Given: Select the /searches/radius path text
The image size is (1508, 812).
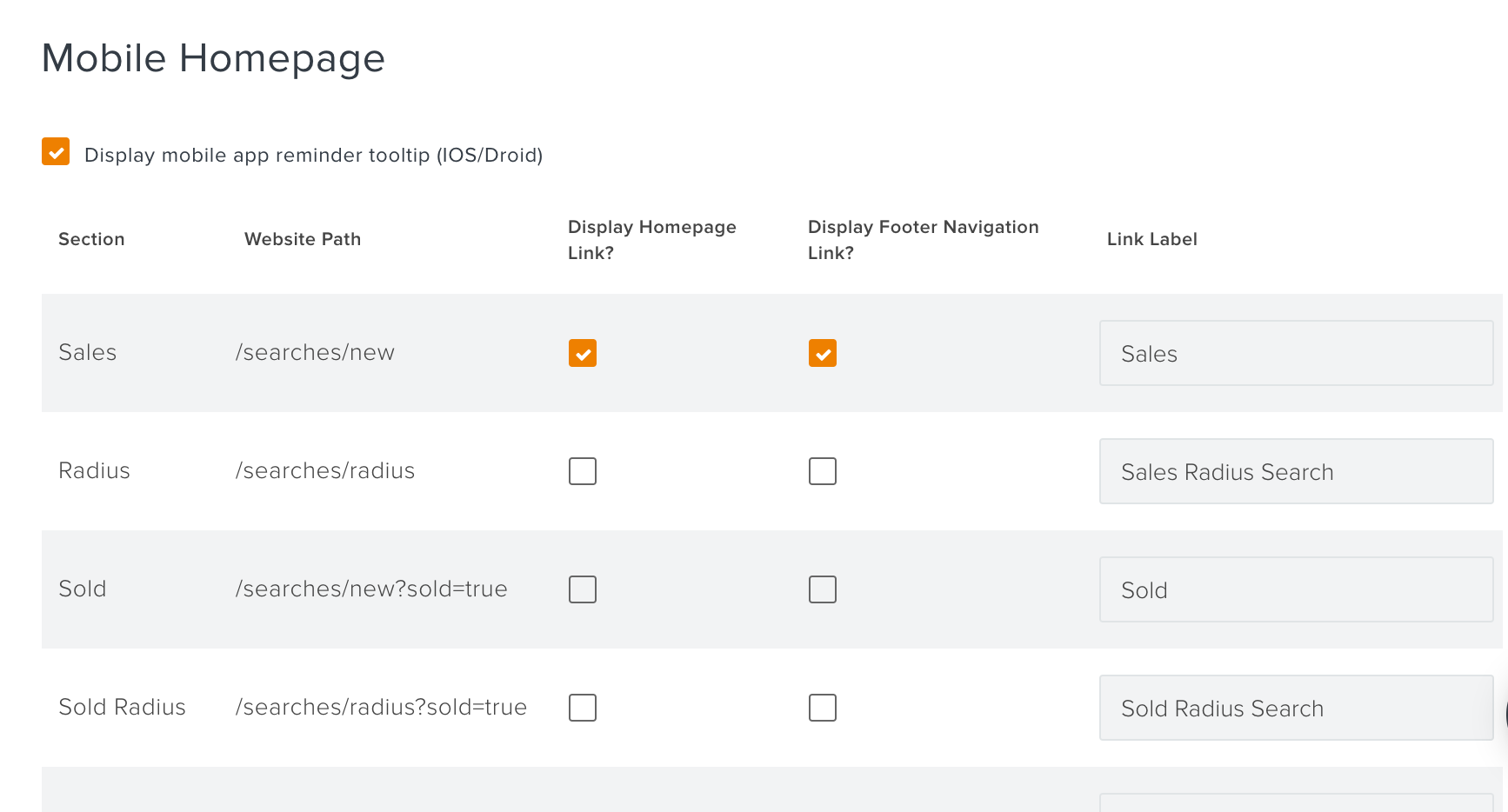Looking at the screenshot, I should [325, 470].
